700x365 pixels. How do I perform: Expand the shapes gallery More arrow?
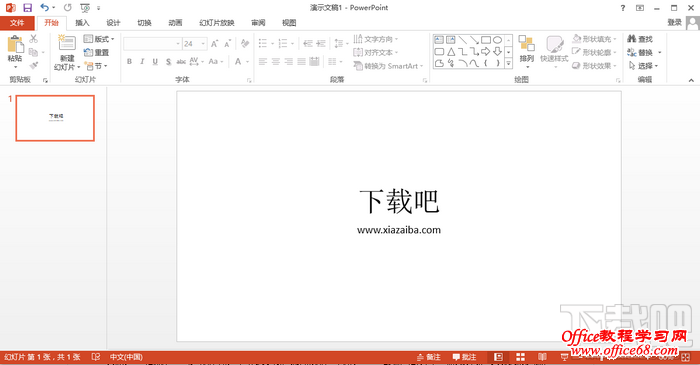click(508, 64)
